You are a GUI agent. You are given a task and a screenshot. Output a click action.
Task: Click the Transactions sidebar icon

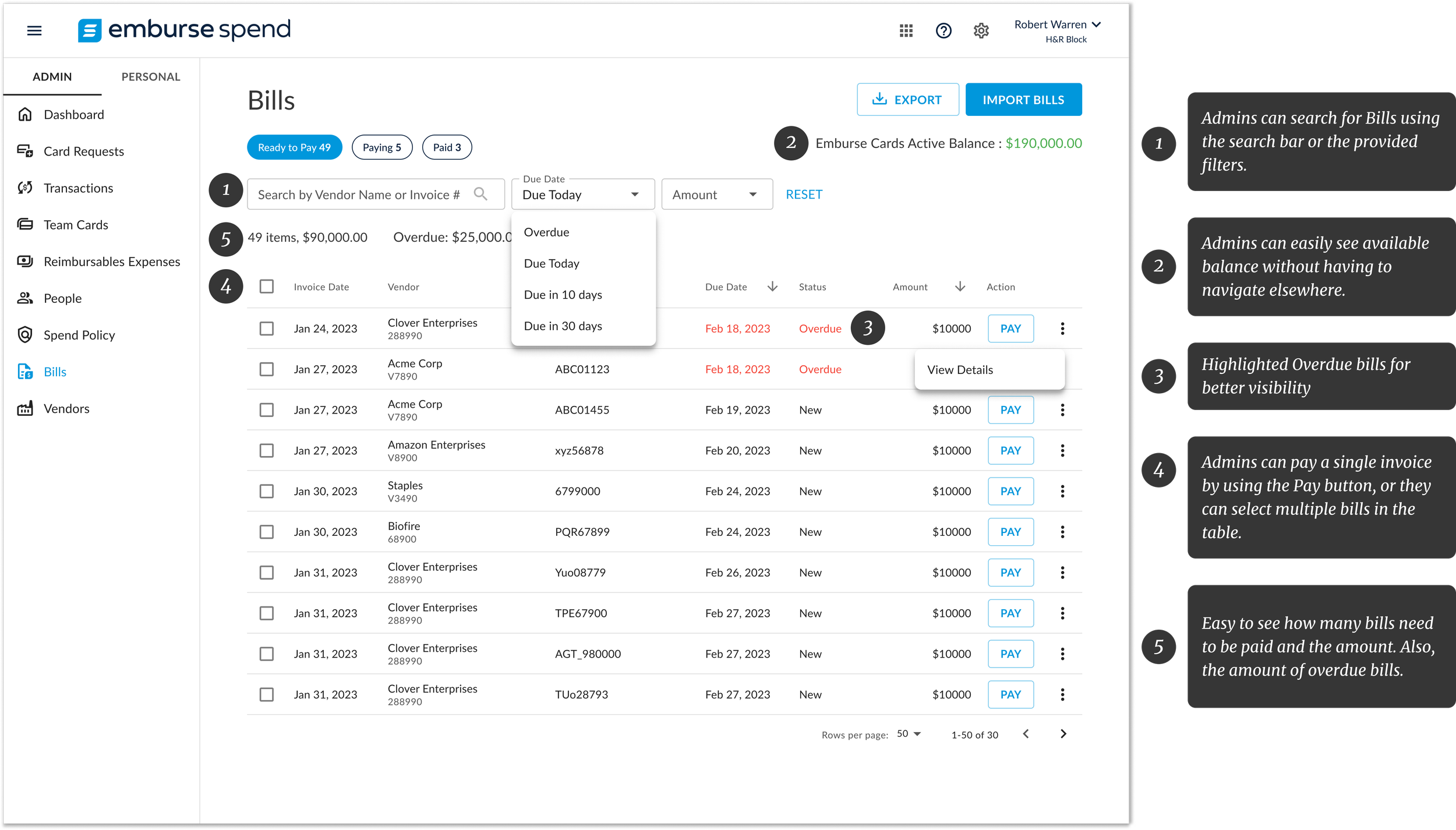click(24, 188)
